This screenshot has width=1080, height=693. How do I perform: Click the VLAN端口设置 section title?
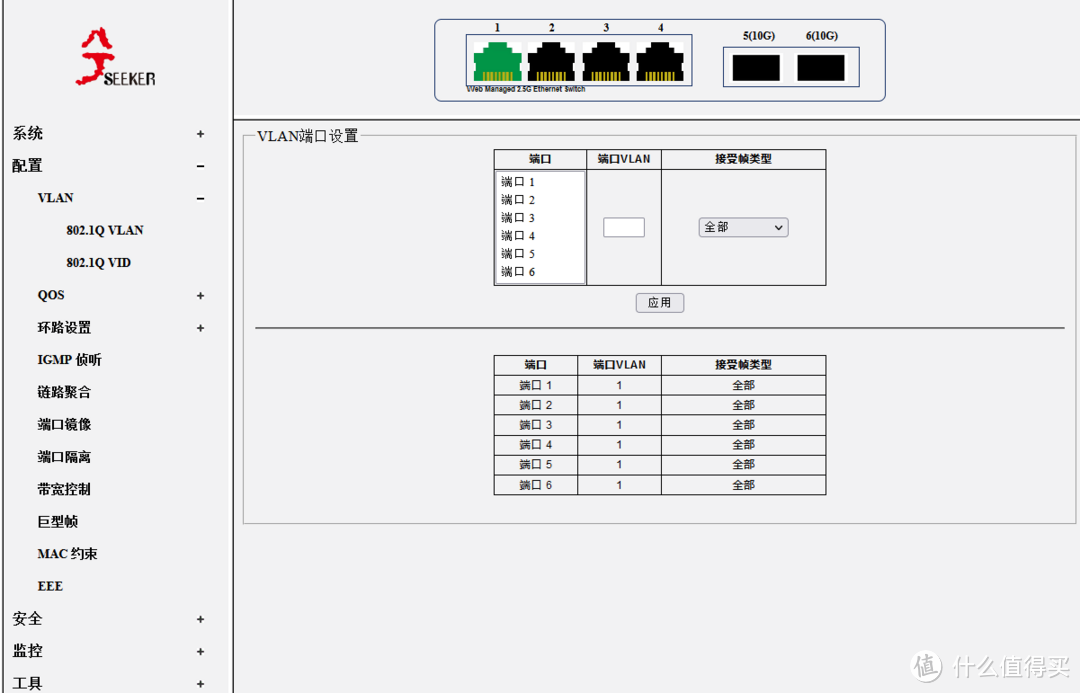(307, 136)
